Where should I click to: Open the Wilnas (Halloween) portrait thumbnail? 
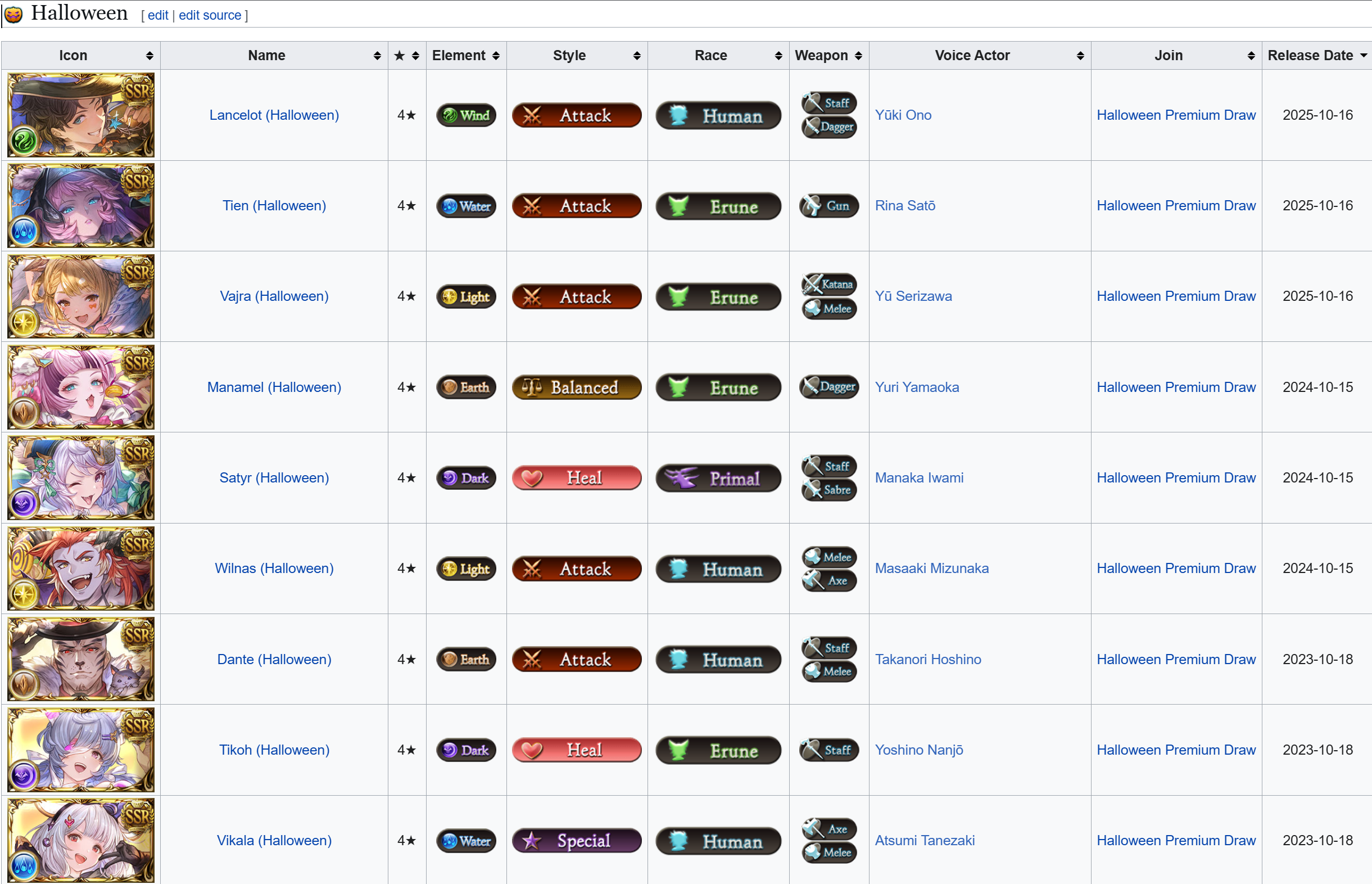tap(81, 569)
